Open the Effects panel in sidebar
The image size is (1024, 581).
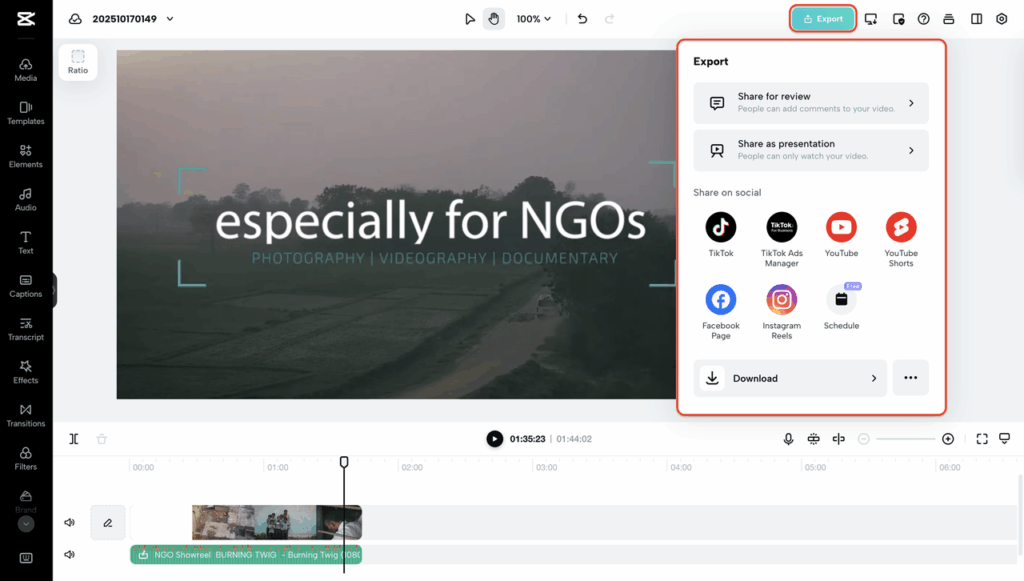coord(26,371)
